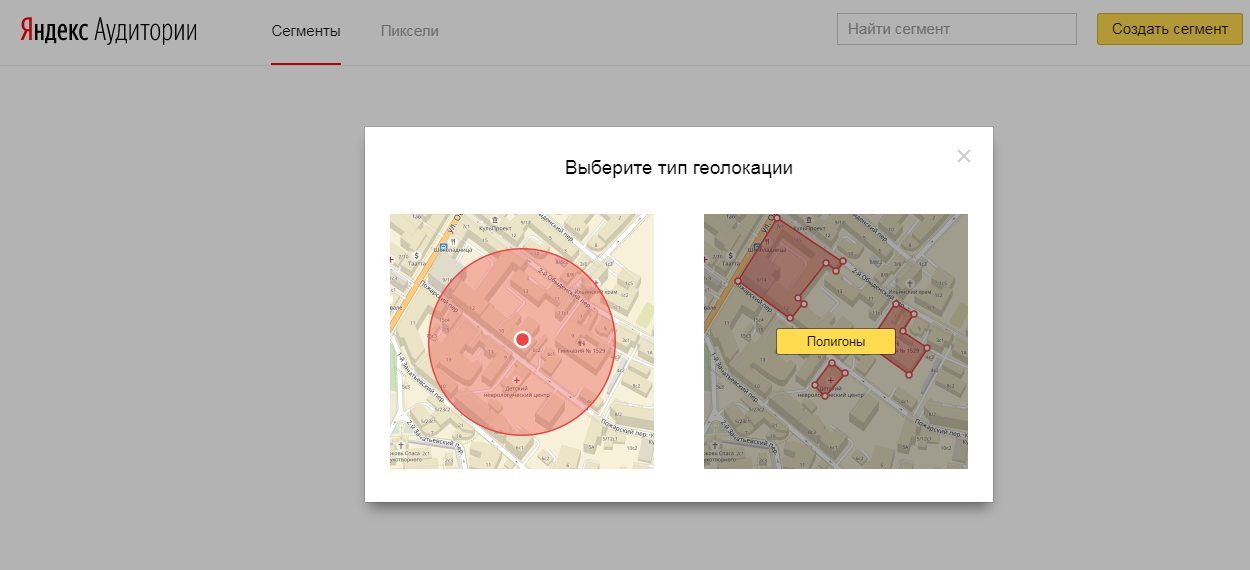Viewport: 1250px width, 570px height.
Task: Select the smallest polygon on the right map
Action: tap(829, 378)
